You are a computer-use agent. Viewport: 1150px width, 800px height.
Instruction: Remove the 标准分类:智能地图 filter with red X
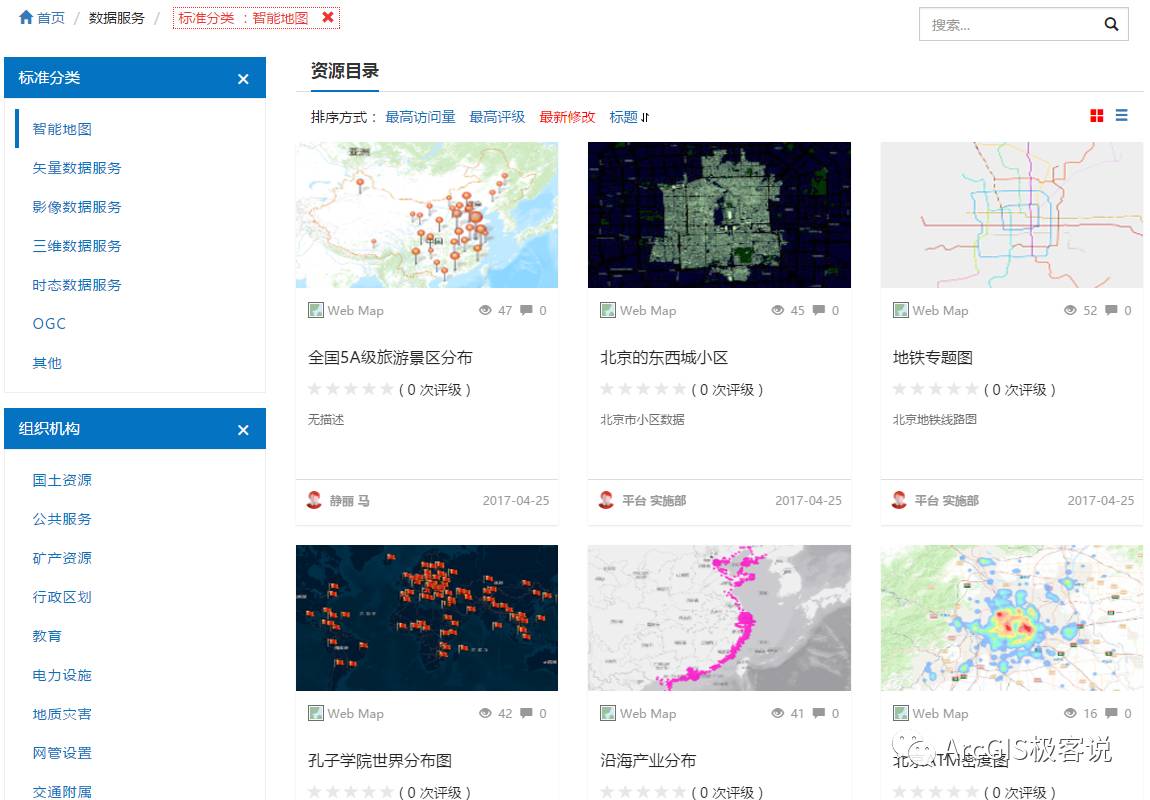pyautogui.click(x=328, y=17)
